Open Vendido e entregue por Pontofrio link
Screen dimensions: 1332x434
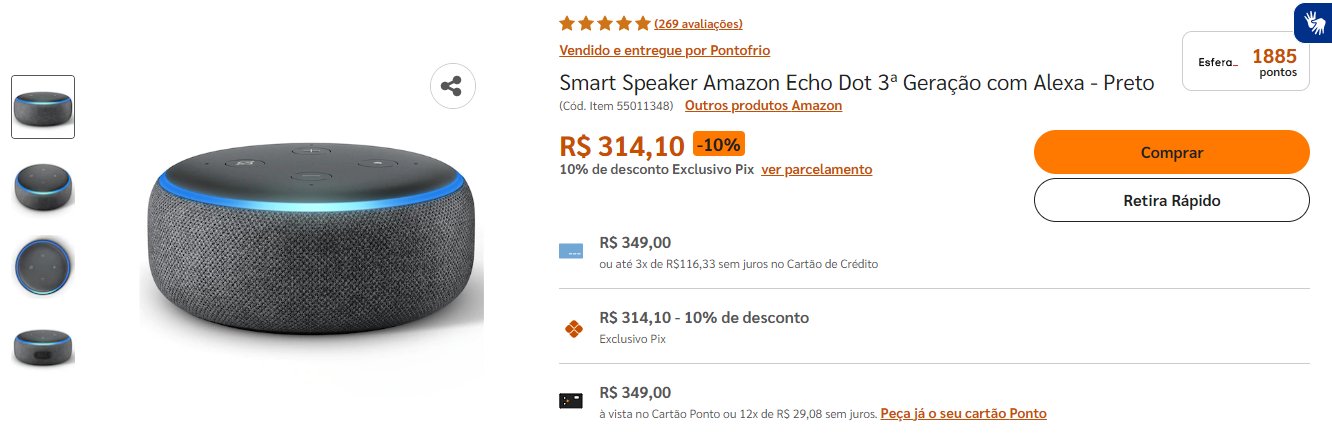pos(664,50)
